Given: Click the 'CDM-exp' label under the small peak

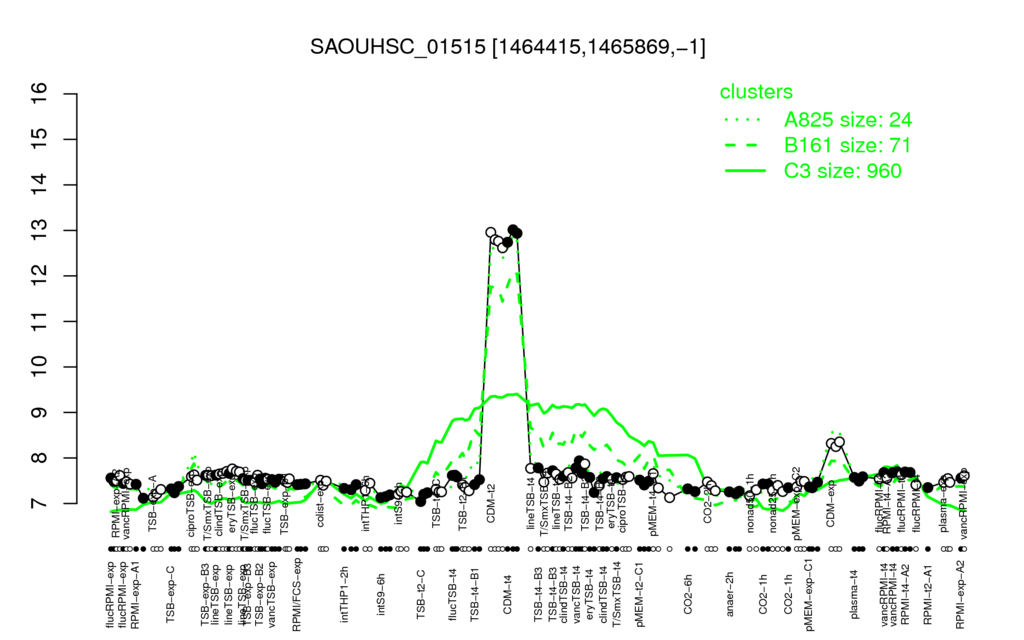Looking at the screenshot, I should point(831,506).
